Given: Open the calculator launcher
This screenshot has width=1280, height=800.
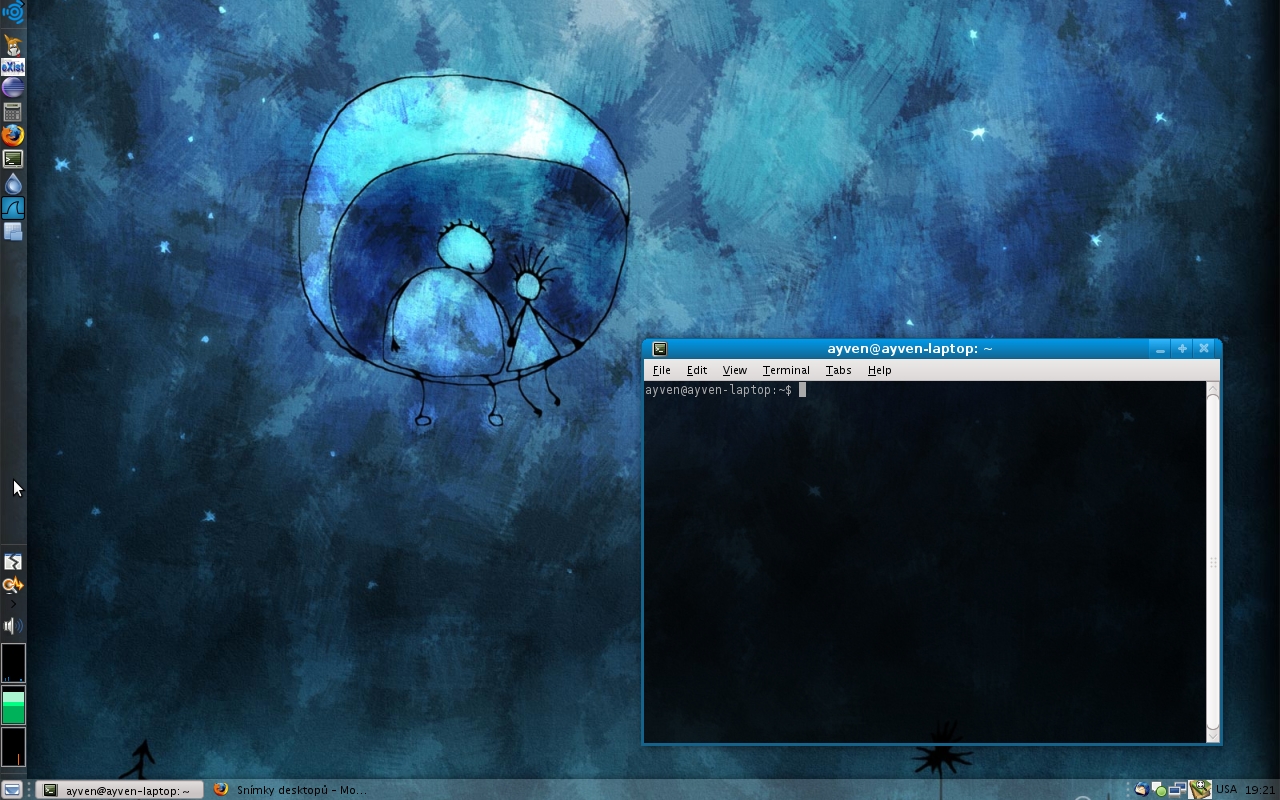Looking at the screenshot, I should point(12,112).
